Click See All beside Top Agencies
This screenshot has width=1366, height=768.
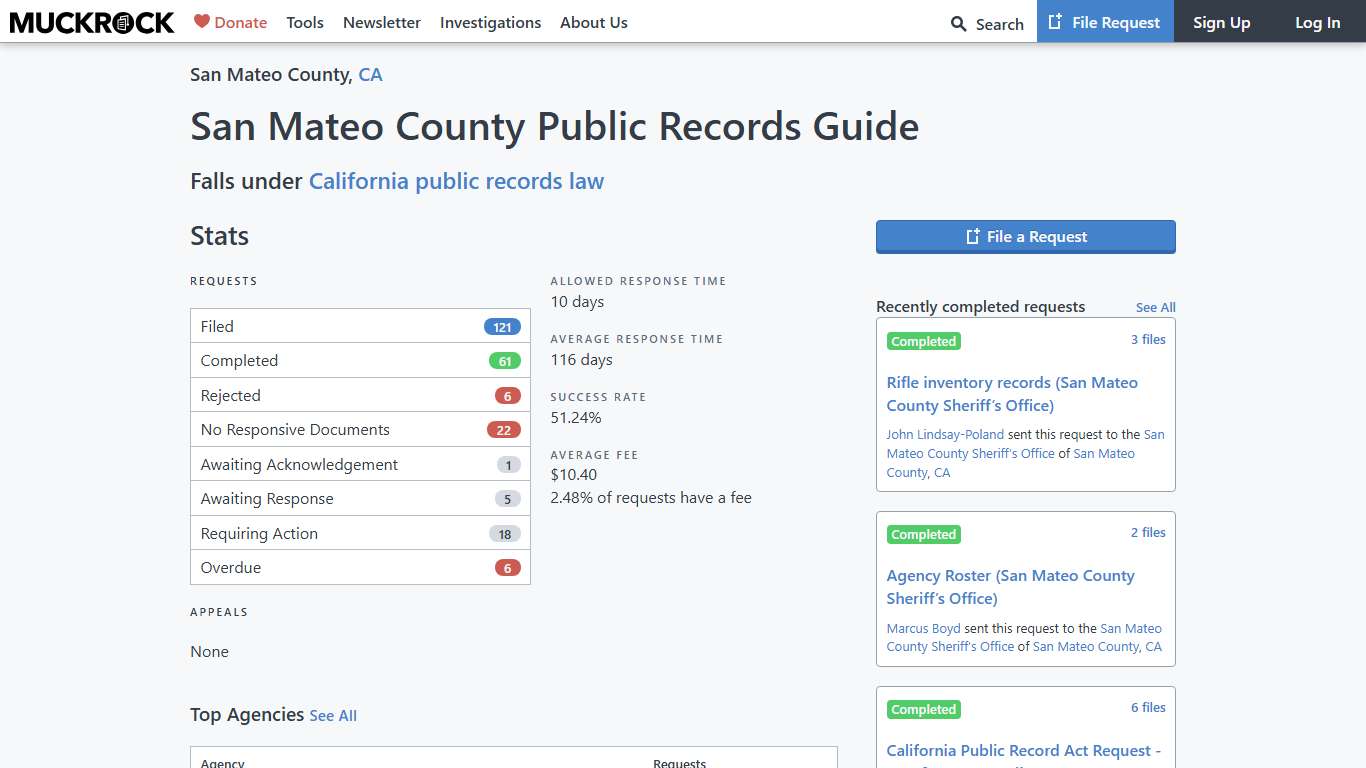333,716
